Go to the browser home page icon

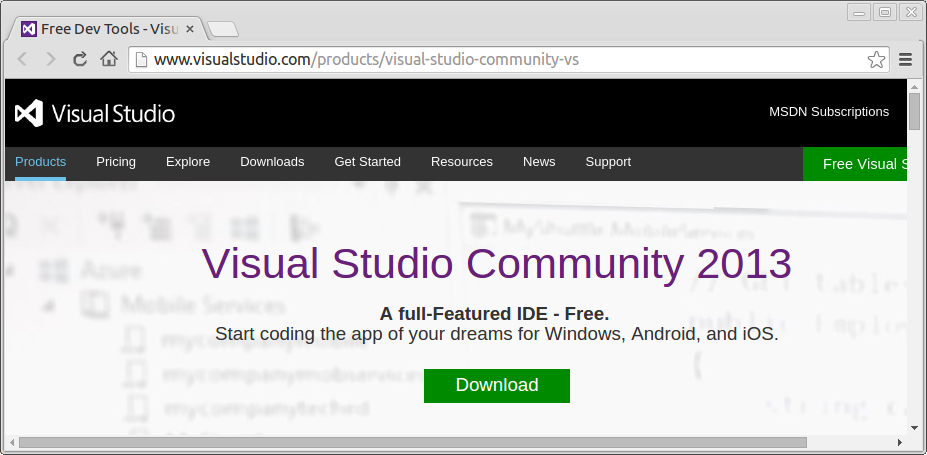click(108, 59)
